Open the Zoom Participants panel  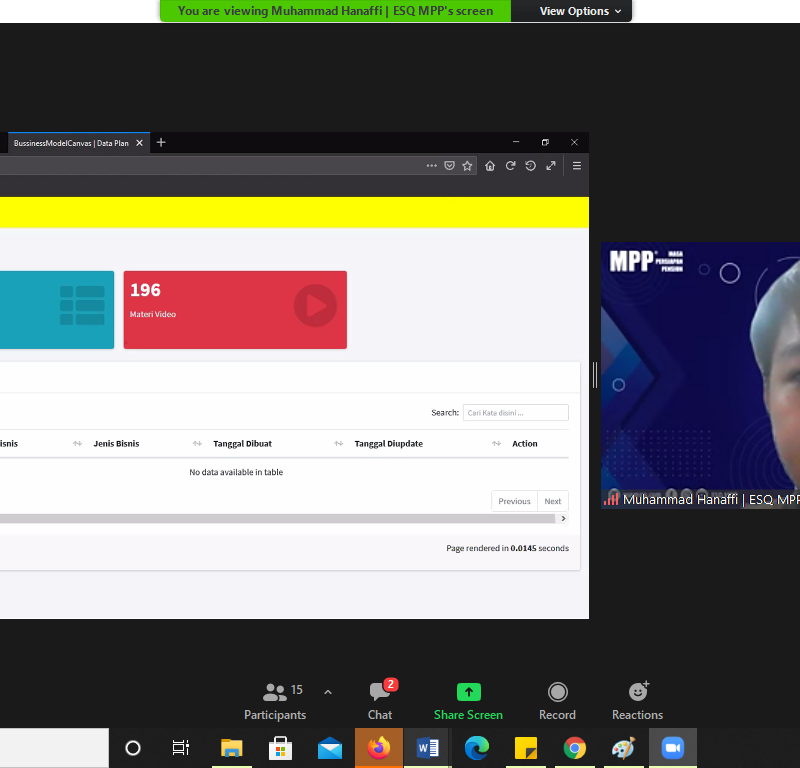(x=275, y=700)
